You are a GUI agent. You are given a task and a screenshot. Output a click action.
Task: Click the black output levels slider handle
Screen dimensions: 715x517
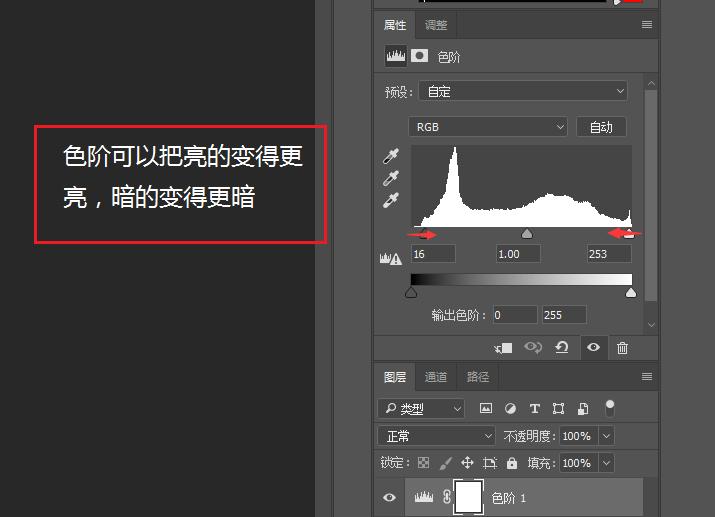point(411,292)
